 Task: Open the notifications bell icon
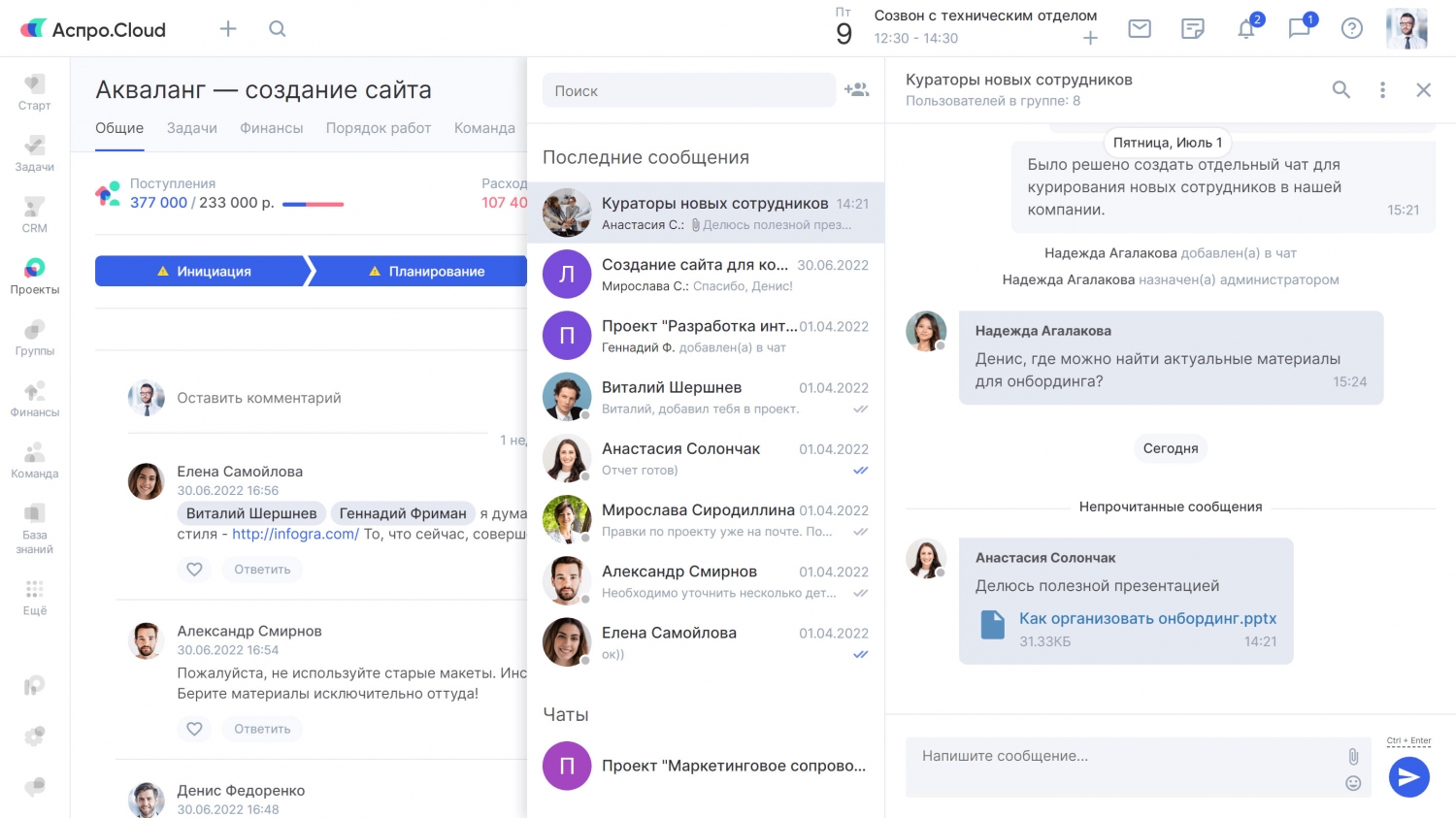[1246, 29]
